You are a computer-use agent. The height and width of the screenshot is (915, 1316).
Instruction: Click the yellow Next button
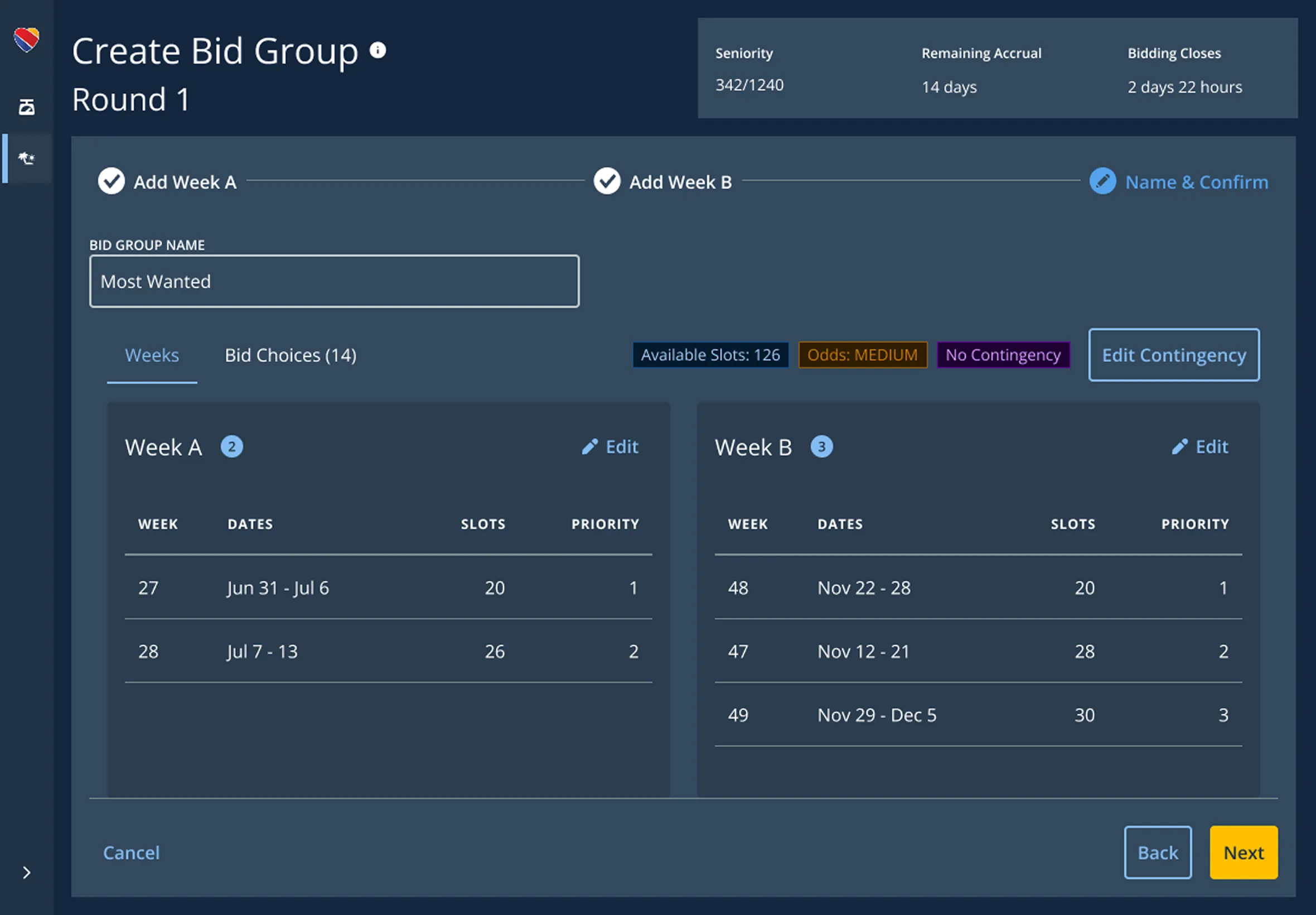1244,853
